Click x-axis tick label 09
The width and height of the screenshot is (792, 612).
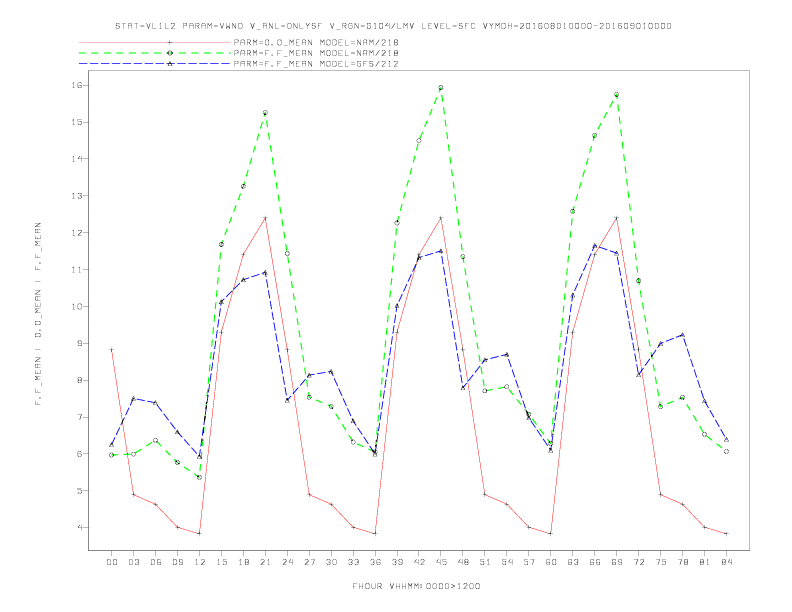click(177, 562)
